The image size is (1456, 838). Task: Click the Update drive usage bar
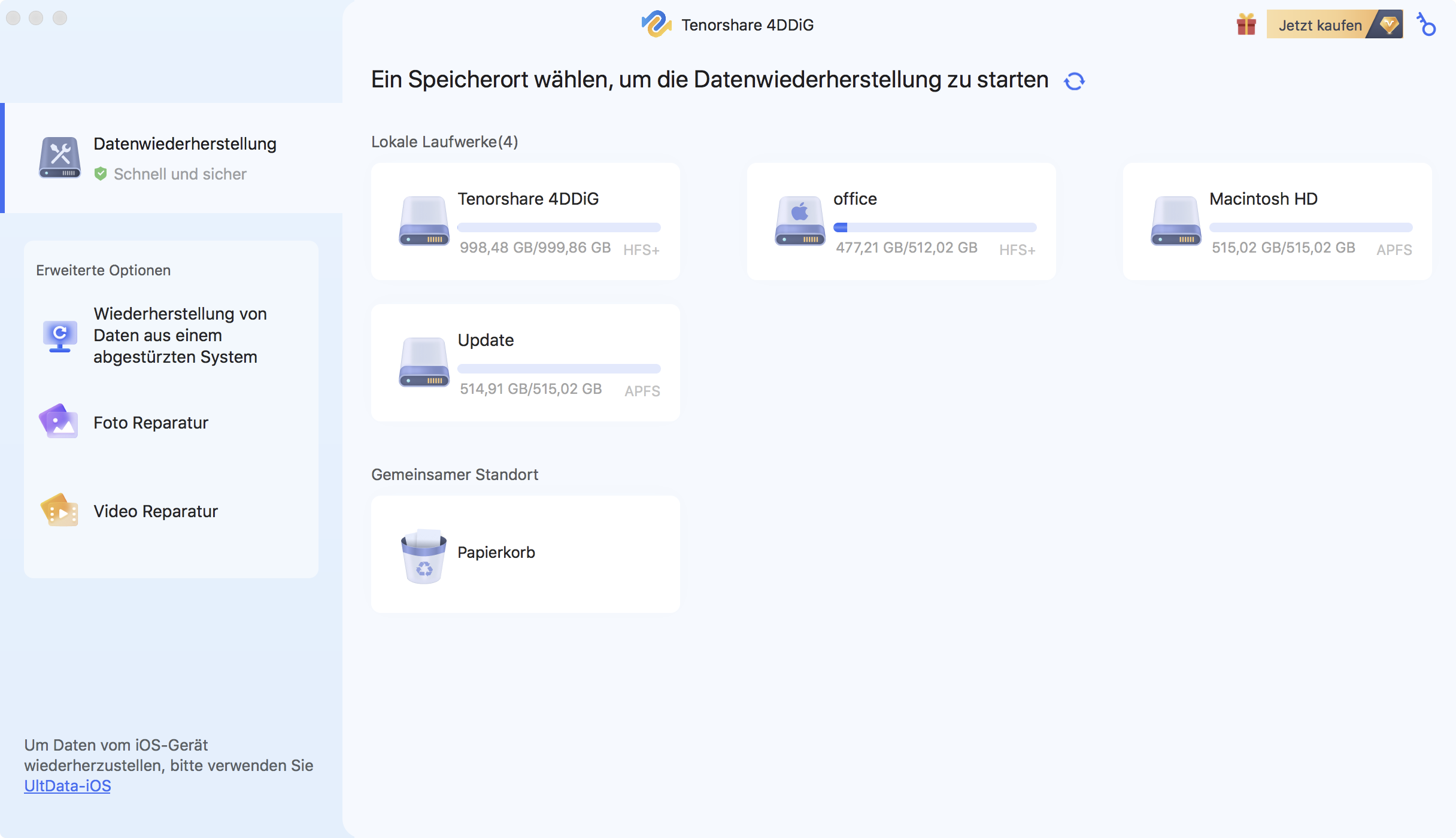[x=559, y=369]
